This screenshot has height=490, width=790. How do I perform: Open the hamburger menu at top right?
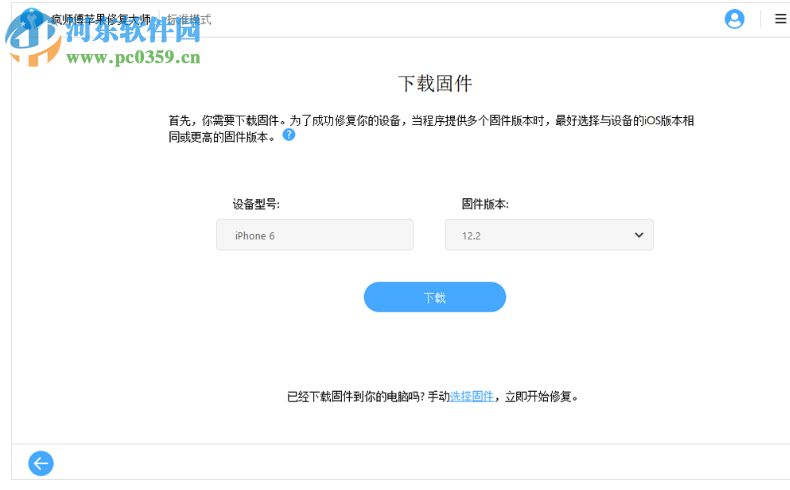click(780, 19)
